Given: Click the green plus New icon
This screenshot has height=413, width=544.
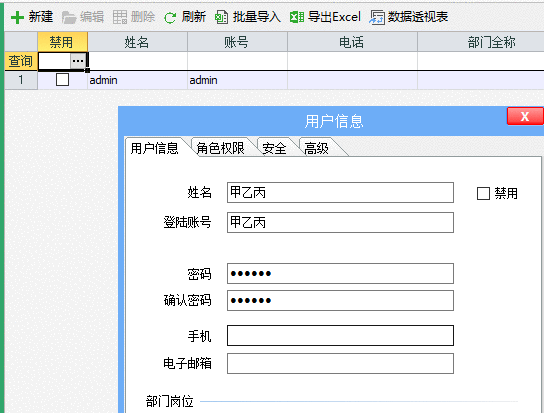Looking at the screenshot, I should (17, 17).
